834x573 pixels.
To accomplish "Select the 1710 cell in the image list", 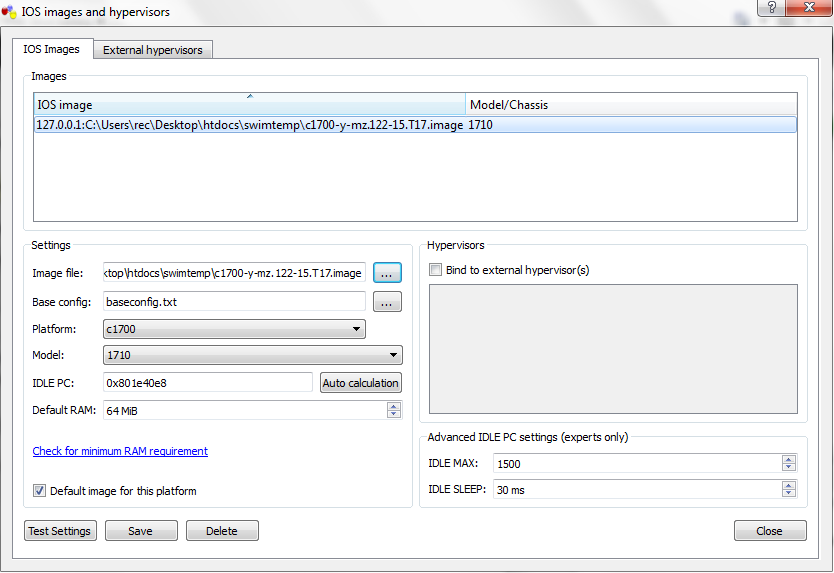I will (x=480, y=125).
